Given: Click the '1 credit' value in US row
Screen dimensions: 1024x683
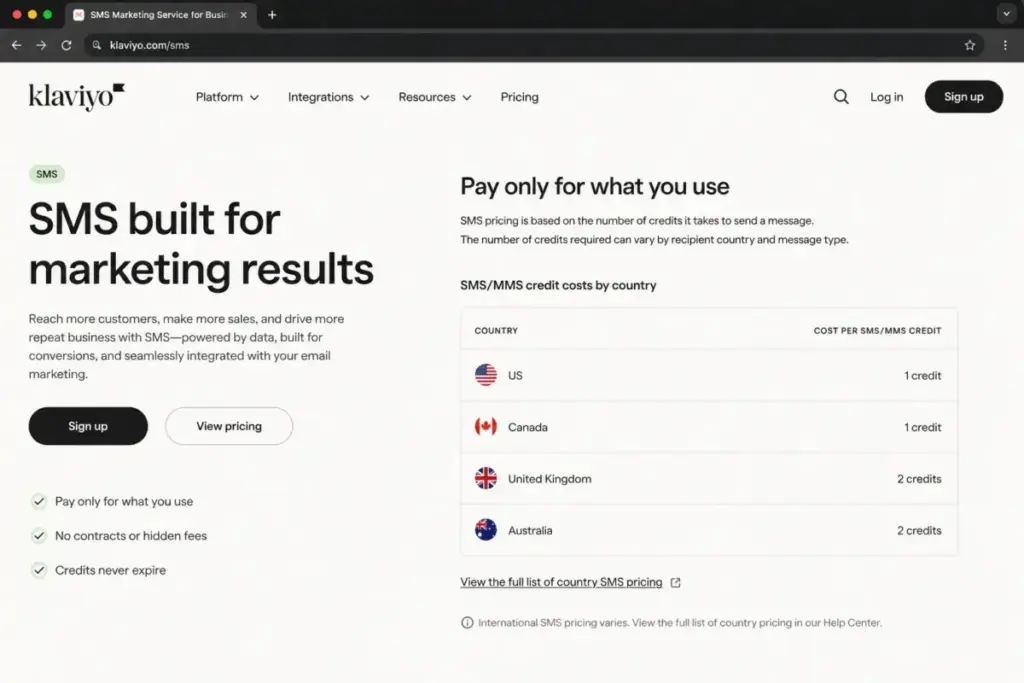Looking at the screenshot, I should coord(922,375).
